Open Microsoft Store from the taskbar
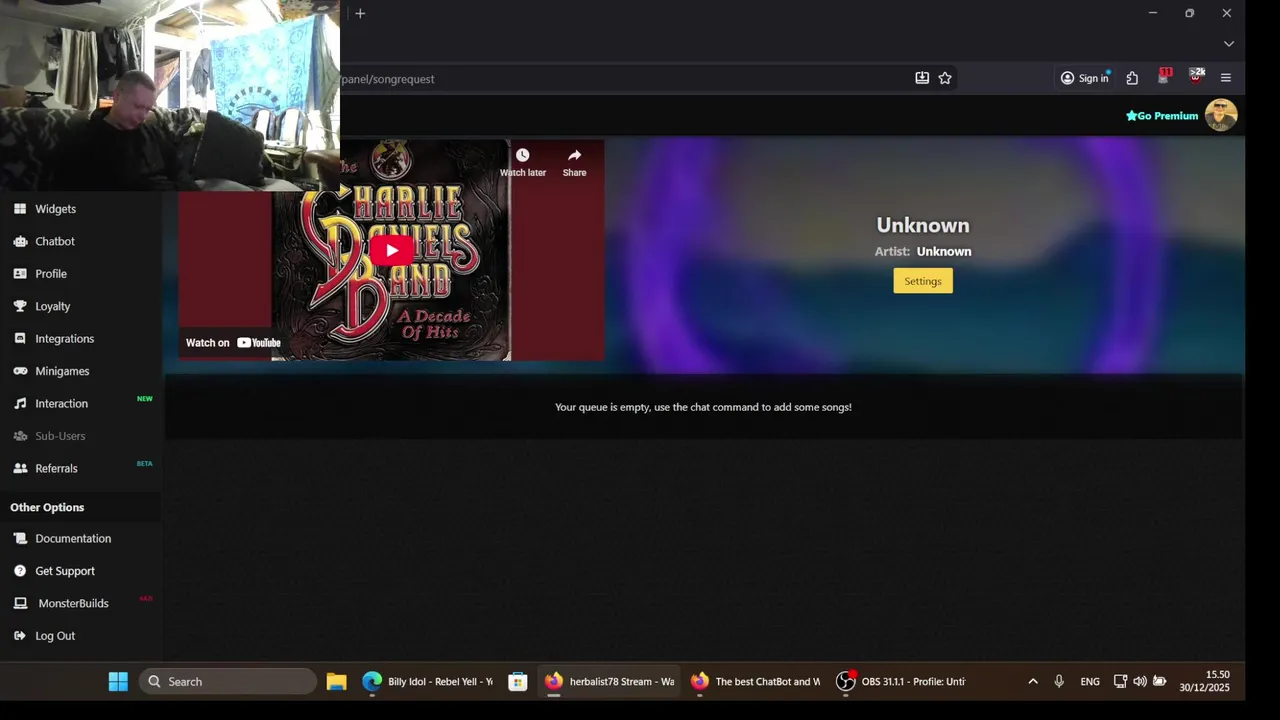This screenshot has height=720, width=1280. (518, 682)
